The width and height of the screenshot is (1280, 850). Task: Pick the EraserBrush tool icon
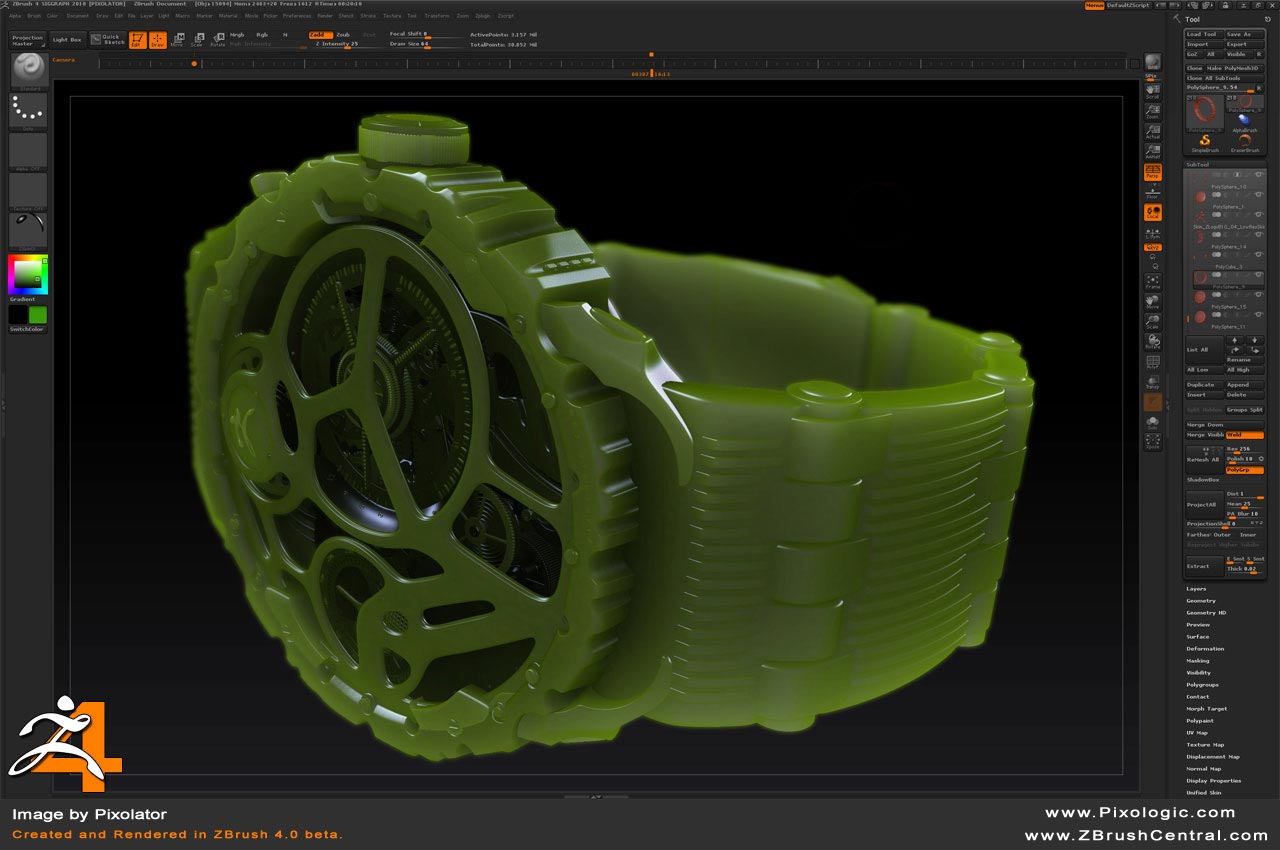[x=1245, y=142]
